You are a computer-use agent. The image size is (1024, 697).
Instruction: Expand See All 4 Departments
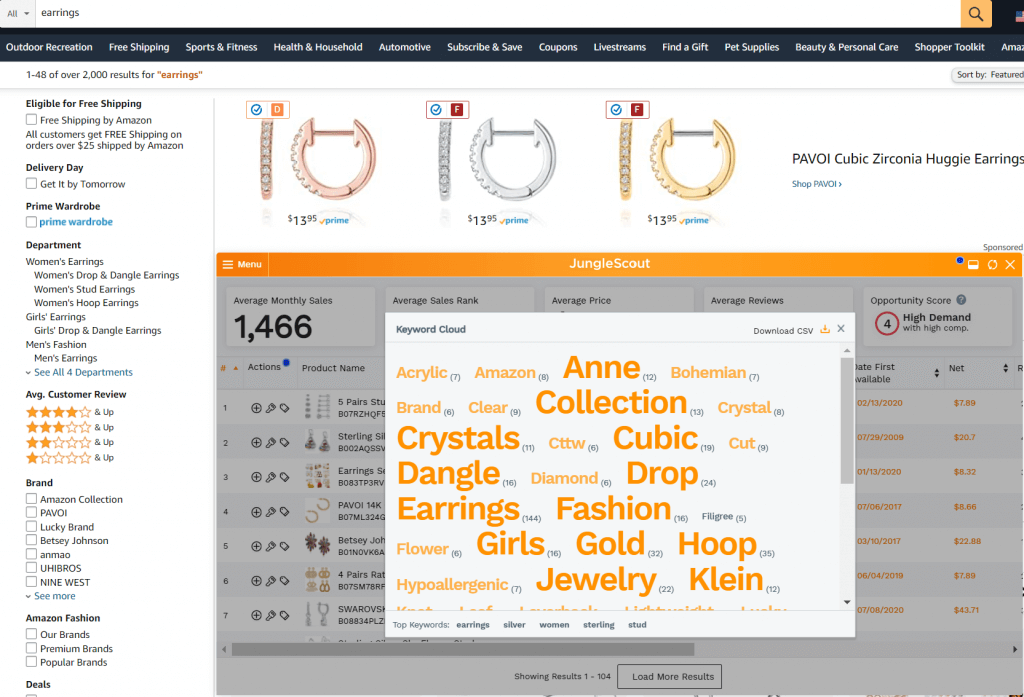[83, 372]
